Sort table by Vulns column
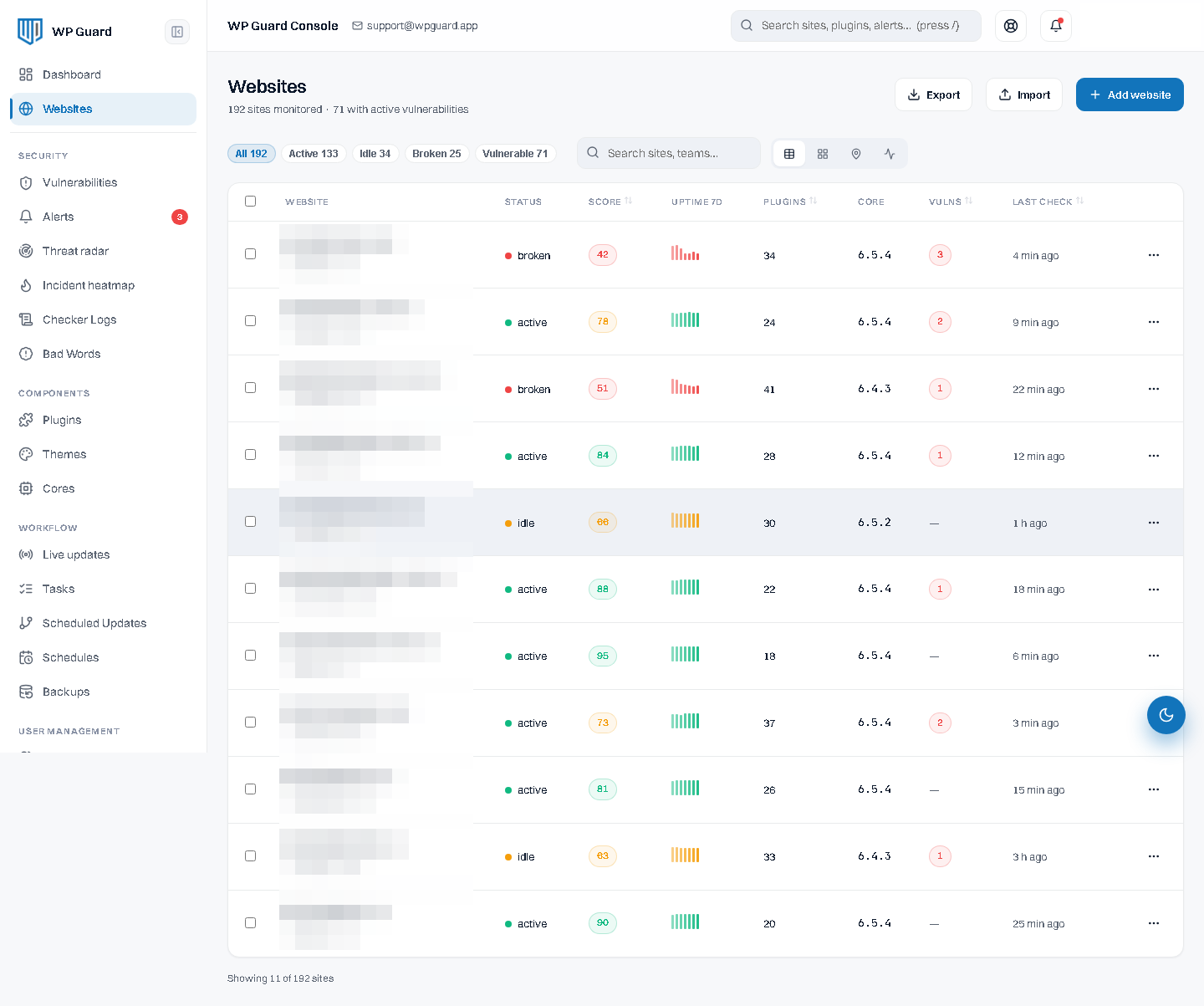The width and height of the screenshot is (1204, 1006). pyautogui.click(x=951, y=202)
